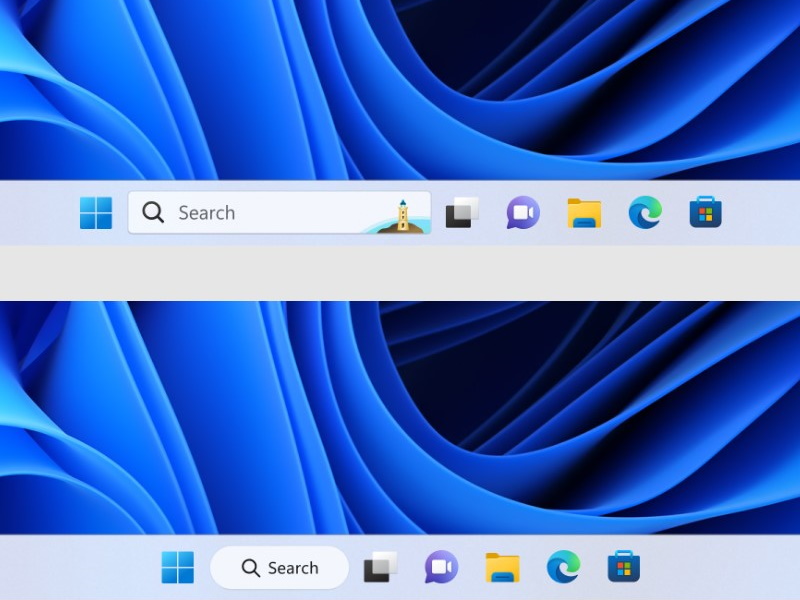Screen dimensions: 800x600
Task: Open File Explorer in upper taskbar
Action: [584, 213]
